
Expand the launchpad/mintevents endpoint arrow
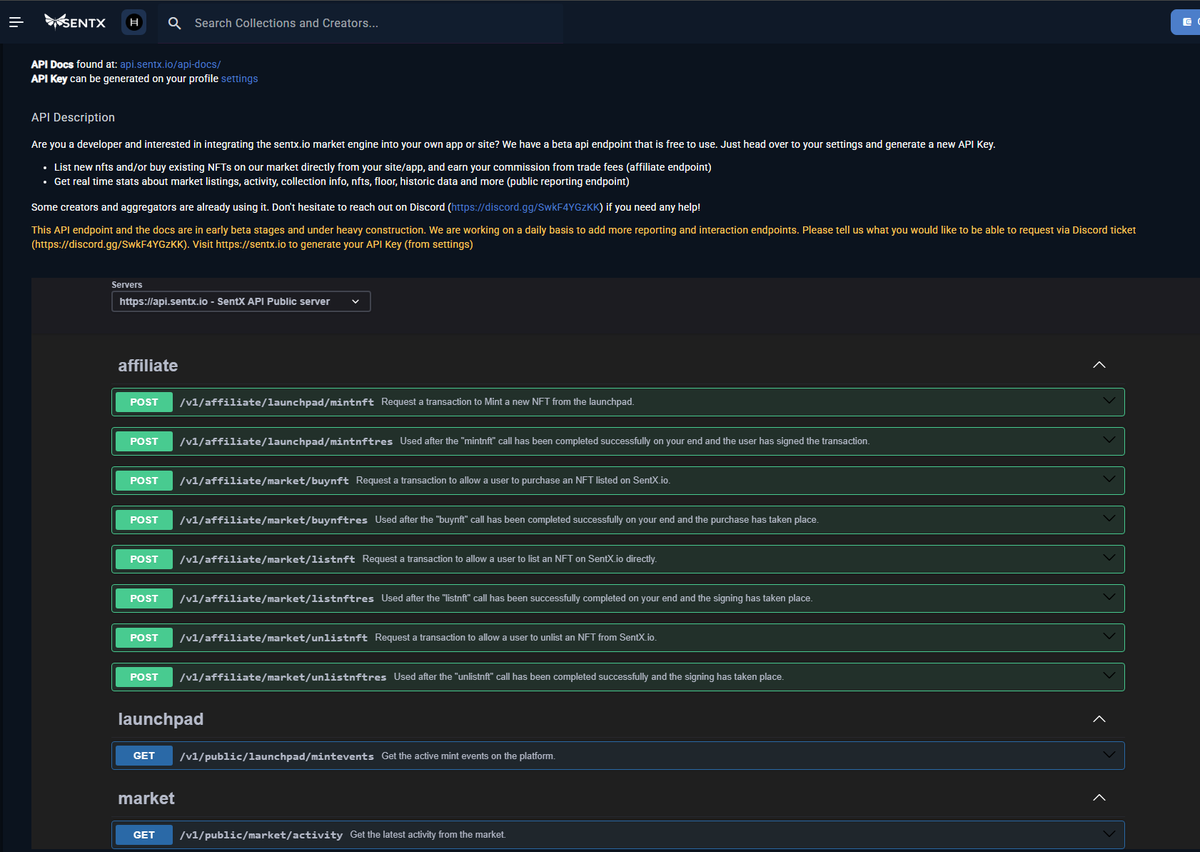click(x=1108, y=754)
